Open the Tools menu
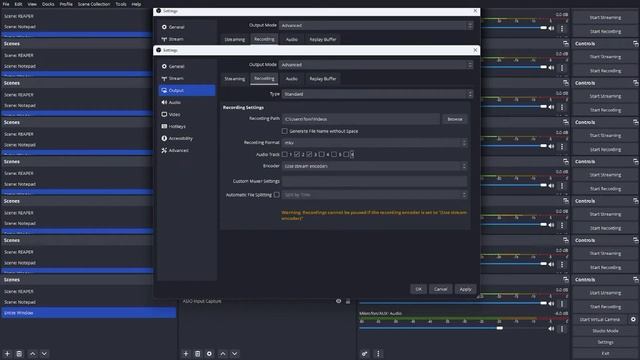This screenshot has width=640, height=360. pyautogui.click(x=121, y=4)
